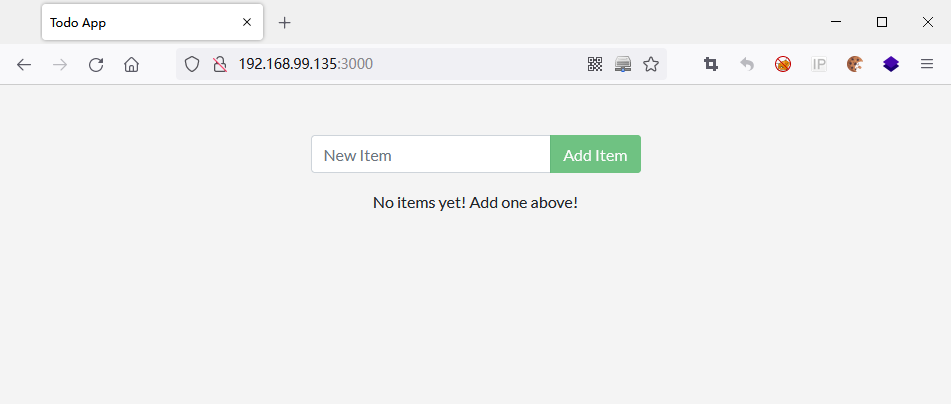Open a new browser tab
This screenshot has width=951, height=404.
point(285,22)
